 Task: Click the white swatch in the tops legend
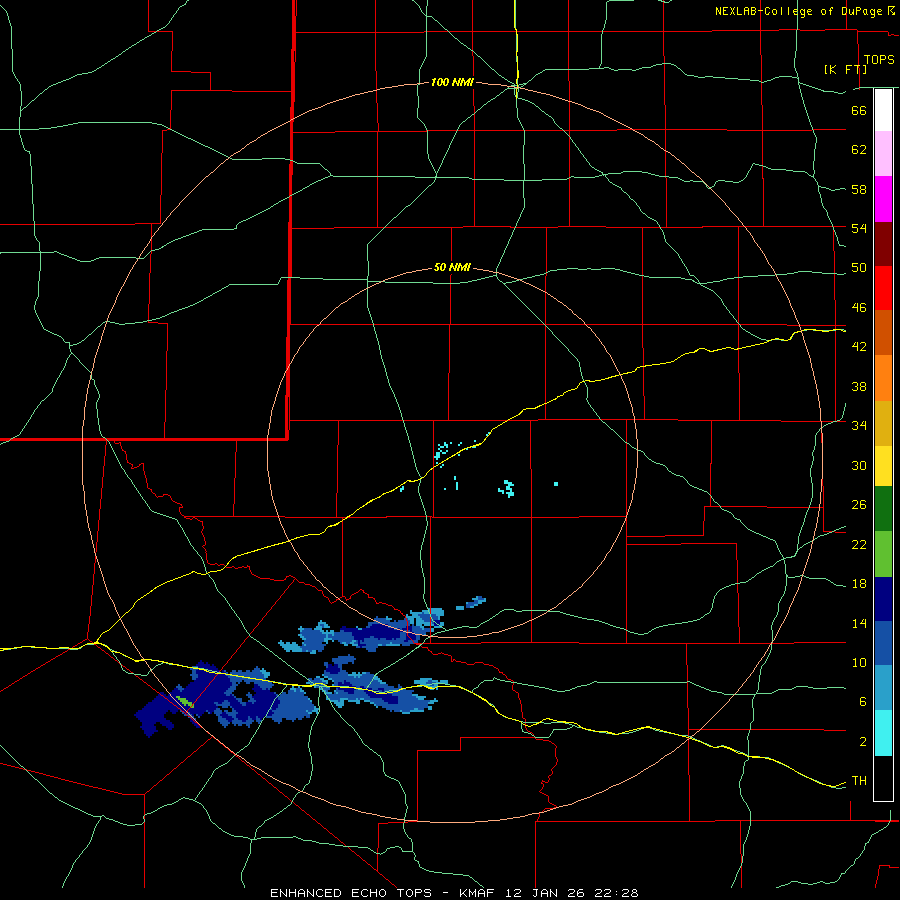(883, 110)
